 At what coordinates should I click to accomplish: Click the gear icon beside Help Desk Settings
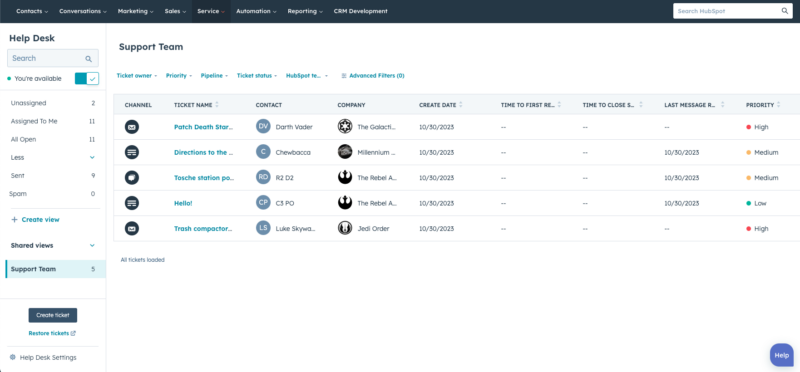[13, 357]
